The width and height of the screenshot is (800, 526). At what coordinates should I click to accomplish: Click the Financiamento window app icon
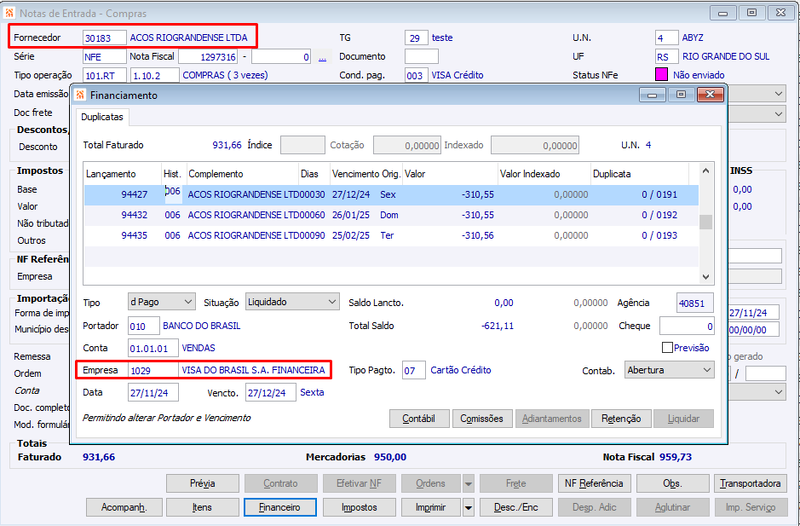click(80, 95)
